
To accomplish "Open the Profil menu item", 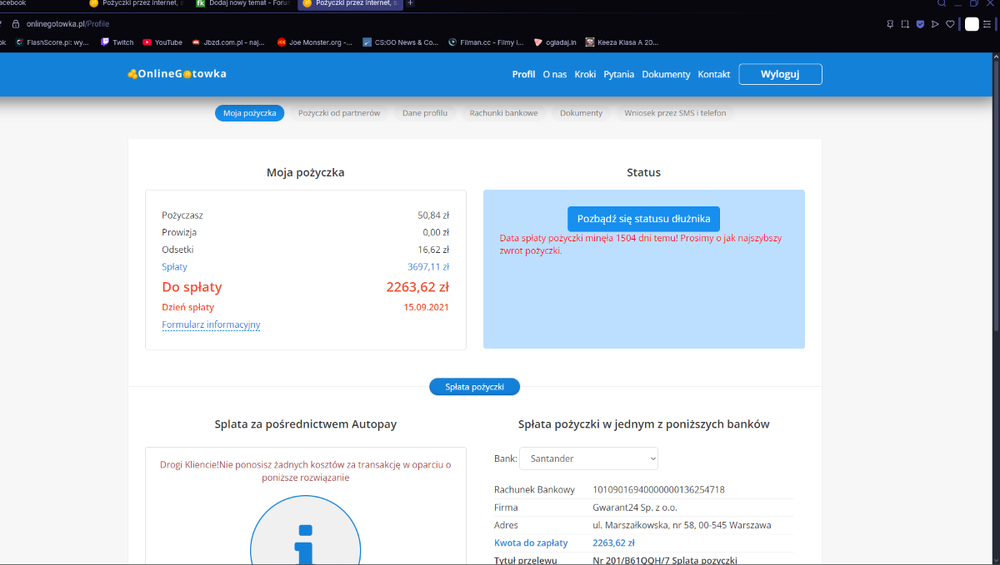I will (524, 75).
